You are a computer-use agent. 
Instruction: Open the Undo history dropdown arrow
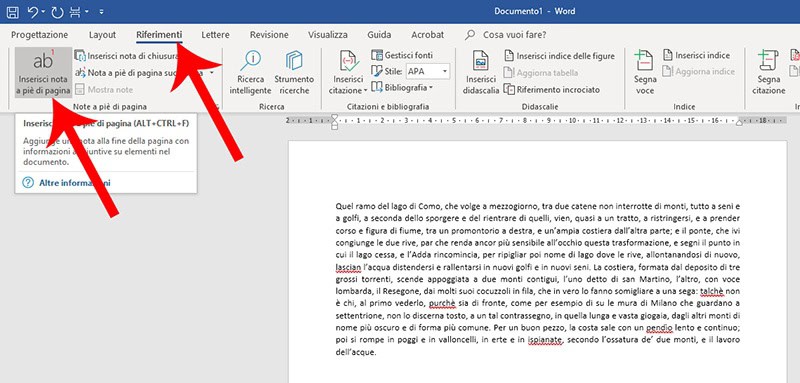pos(43,12)
